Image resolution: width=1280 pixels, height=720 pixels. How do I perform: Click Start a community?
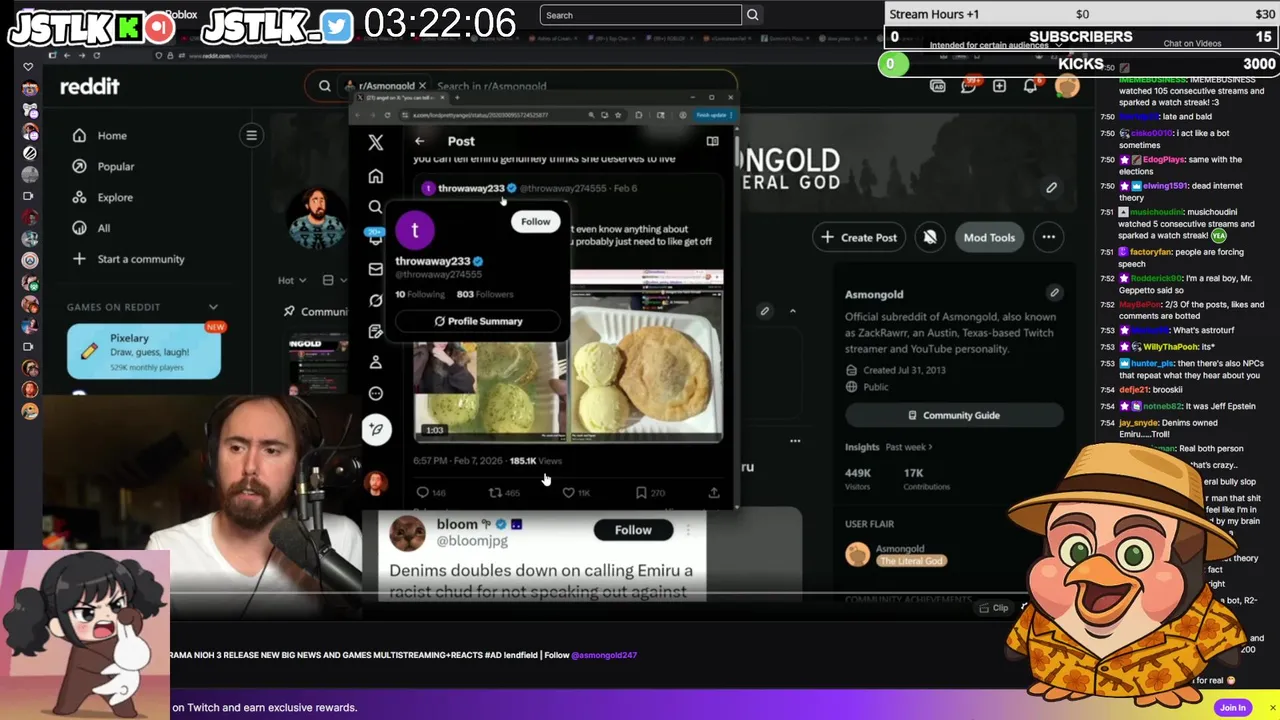(x=140, y=259)
